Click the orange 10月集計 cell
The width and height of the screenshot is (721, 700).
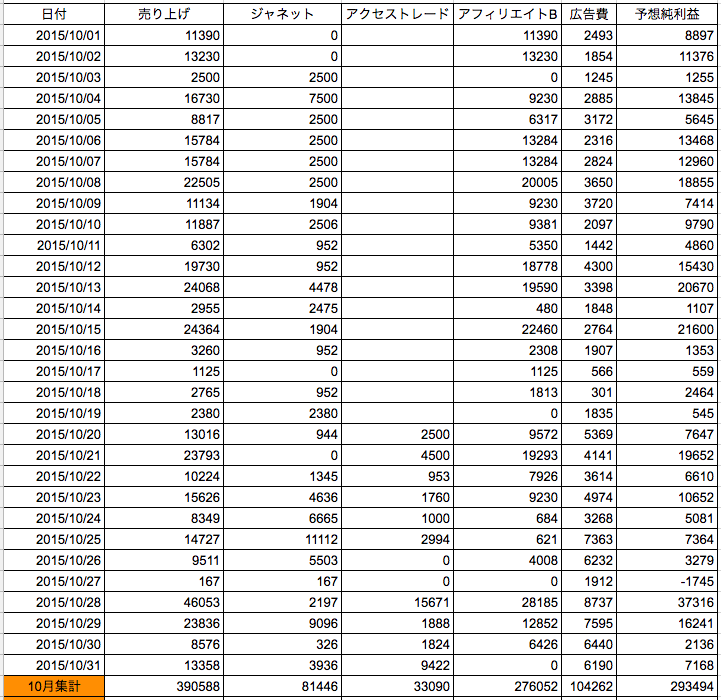pyautogui.click(x=54, y=687)
